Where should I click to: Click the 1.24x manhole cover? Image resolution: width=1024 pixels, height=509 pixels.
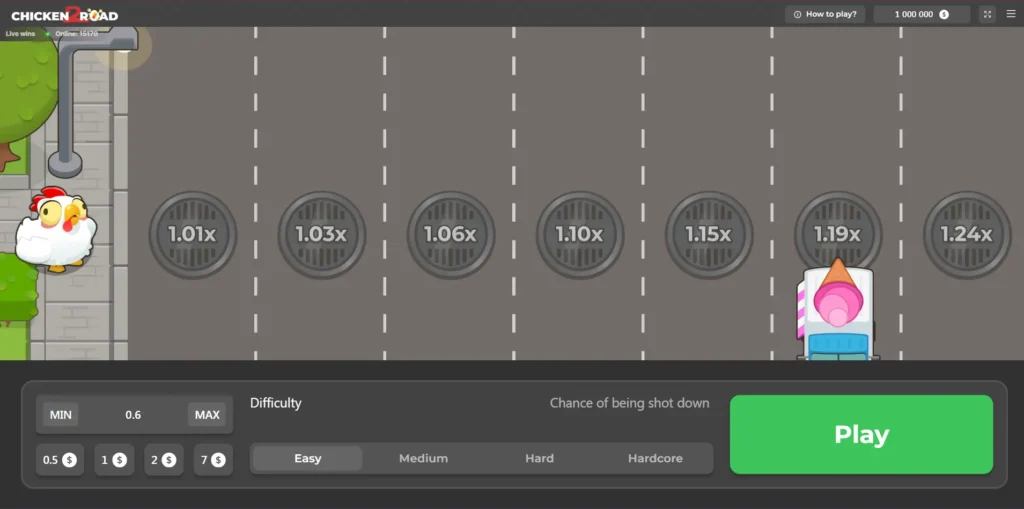(x=966, y=235)
